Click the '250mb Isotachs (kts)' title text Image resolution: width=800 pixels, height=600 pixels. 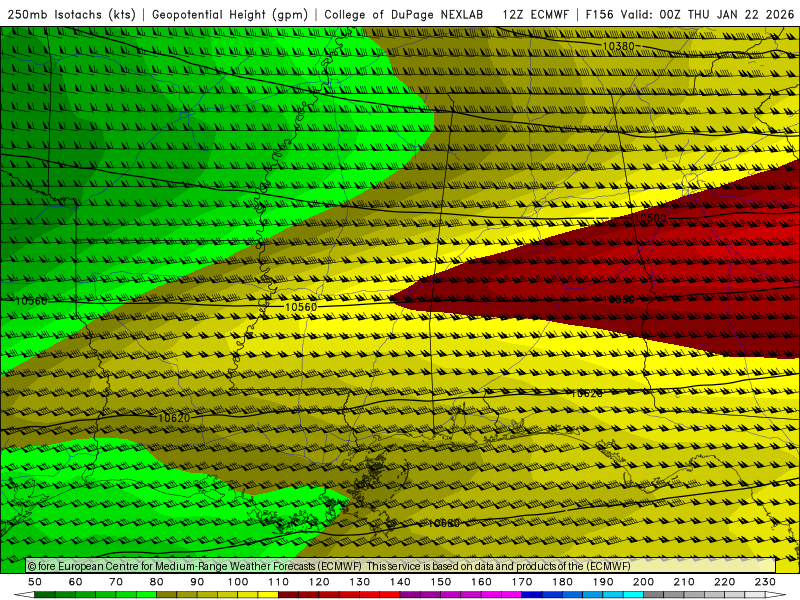click(x=71, y=15)
